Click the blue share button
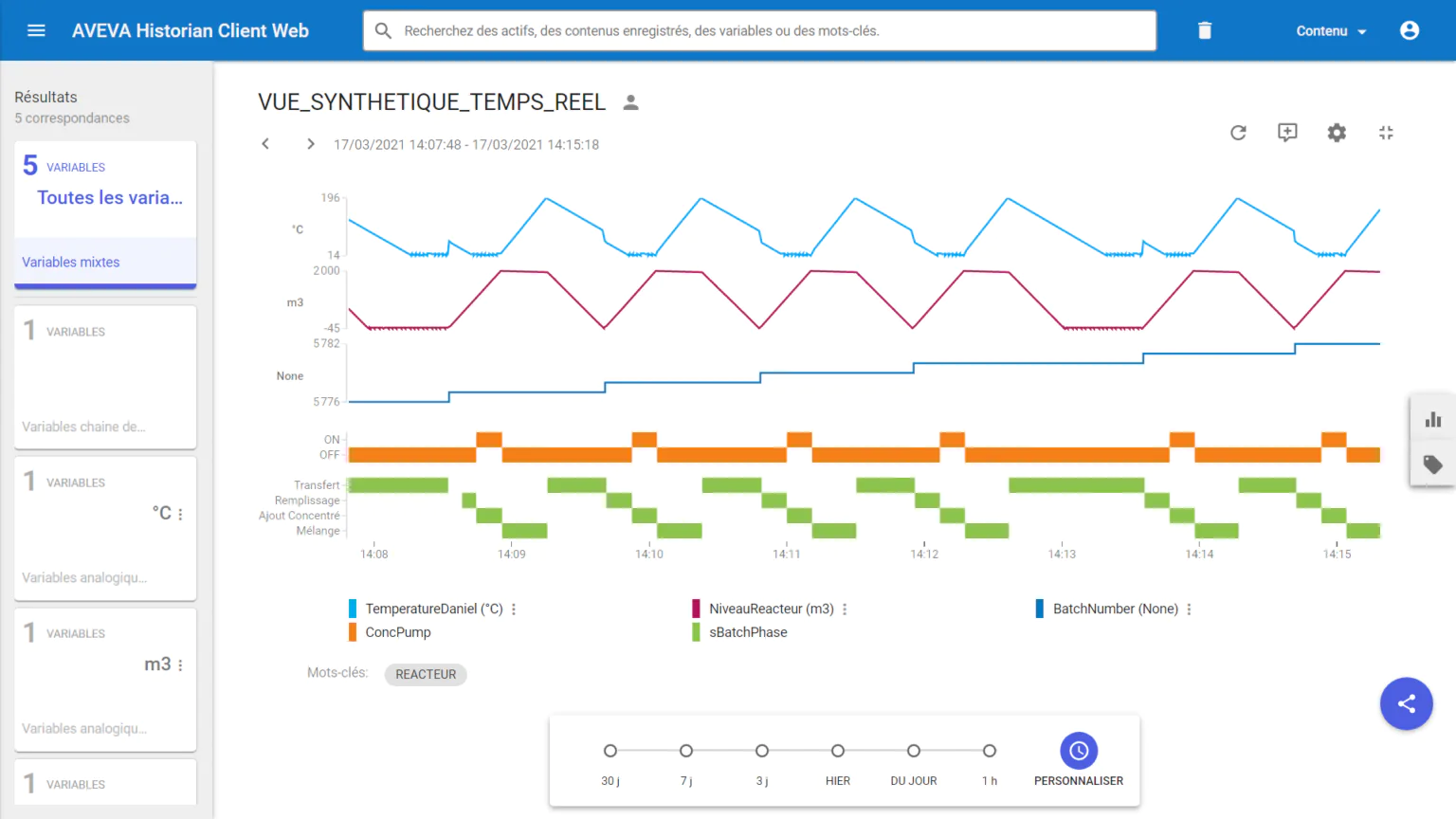The image size is (1456, 819). click(1407, 703)
